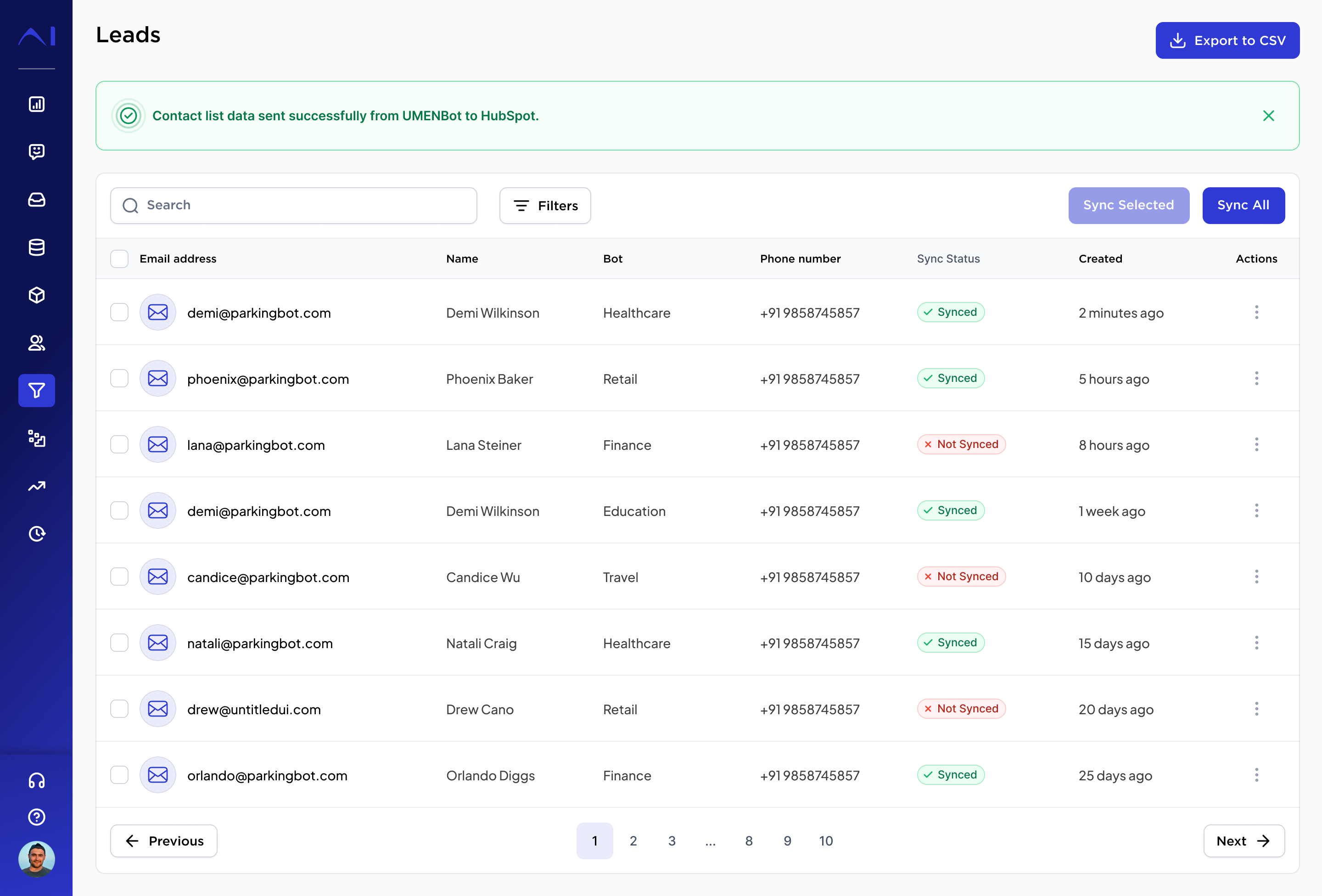Check the box for candice@parkingbot.com

coord(119,576)
